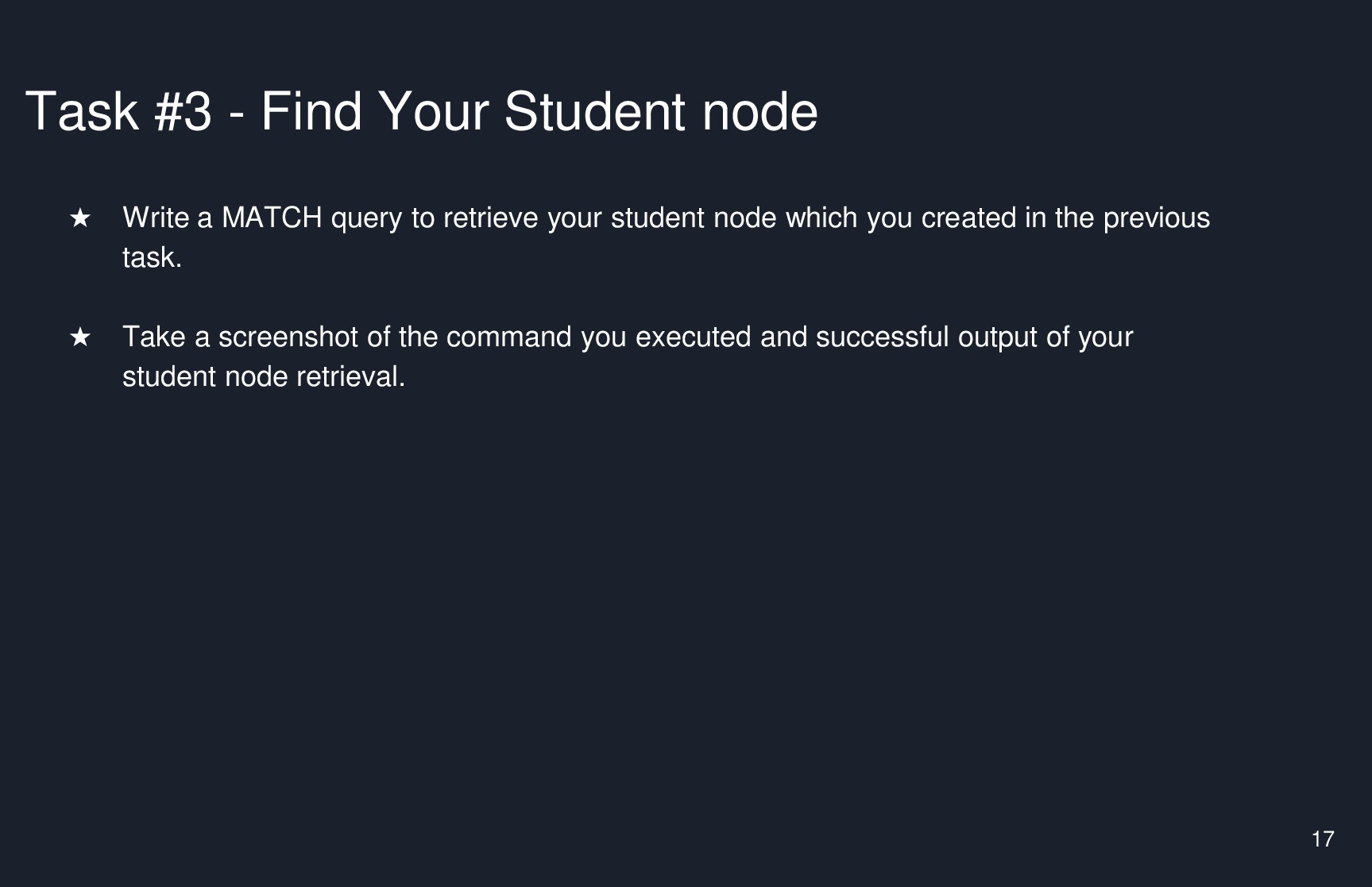Click the word "Write" starting the first bullet
Viewport: 1372px width, 887px height.
point(156,218)
